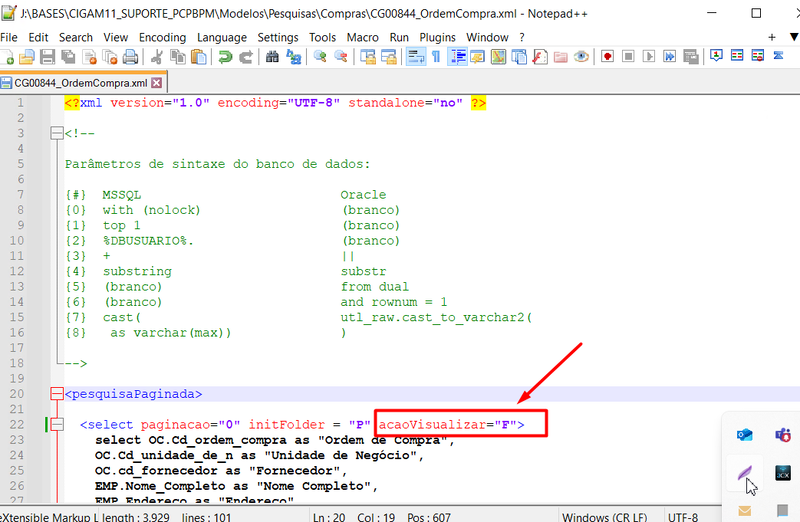
Task: Collapse the select tag fold marker
Action: click(x=57, y=424)
